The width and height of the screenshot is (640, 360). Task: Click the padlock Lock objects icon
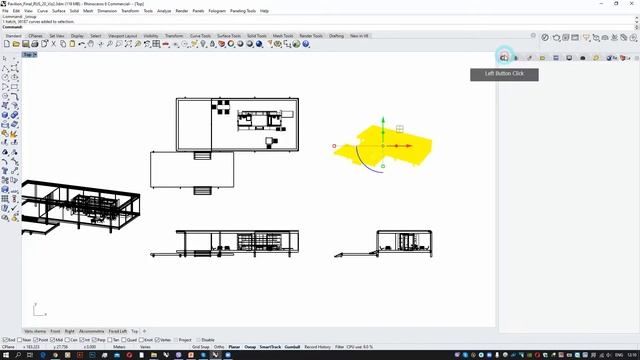pos(212,44)
